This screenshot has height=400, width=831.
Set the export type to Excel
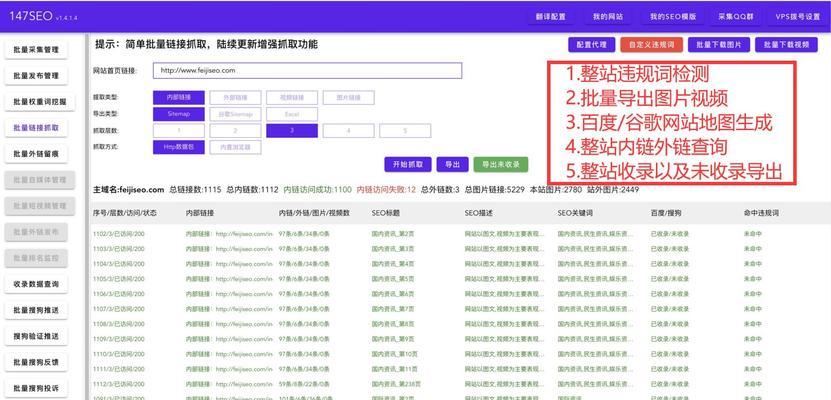tap(292, 114)
